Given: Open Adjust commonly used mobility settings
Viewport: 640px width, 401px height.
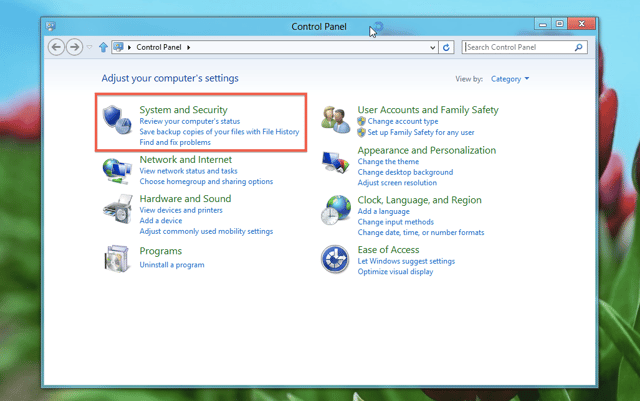Looking at the screenshot, I should (x=206, y=232).
